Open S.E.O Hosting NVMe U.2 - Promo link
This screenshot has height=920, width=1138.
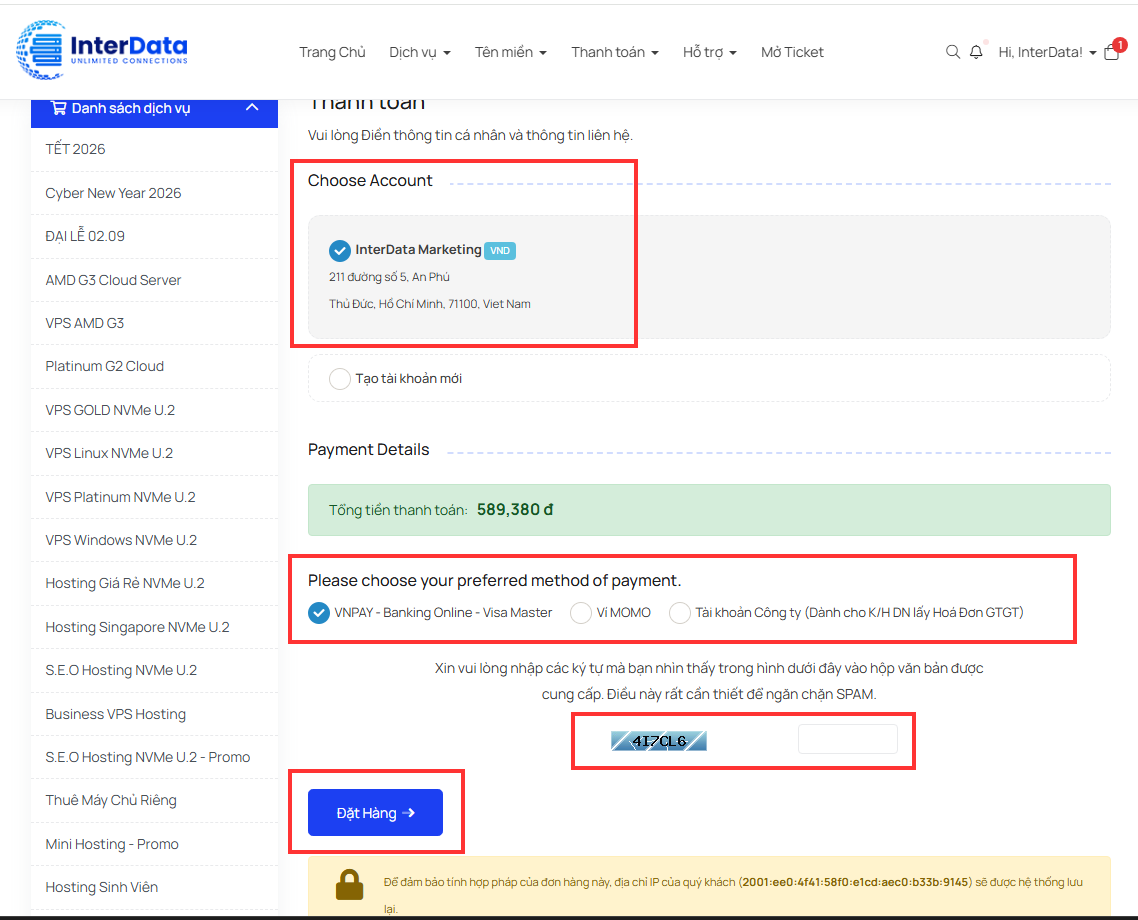click(x=147, y=757)
